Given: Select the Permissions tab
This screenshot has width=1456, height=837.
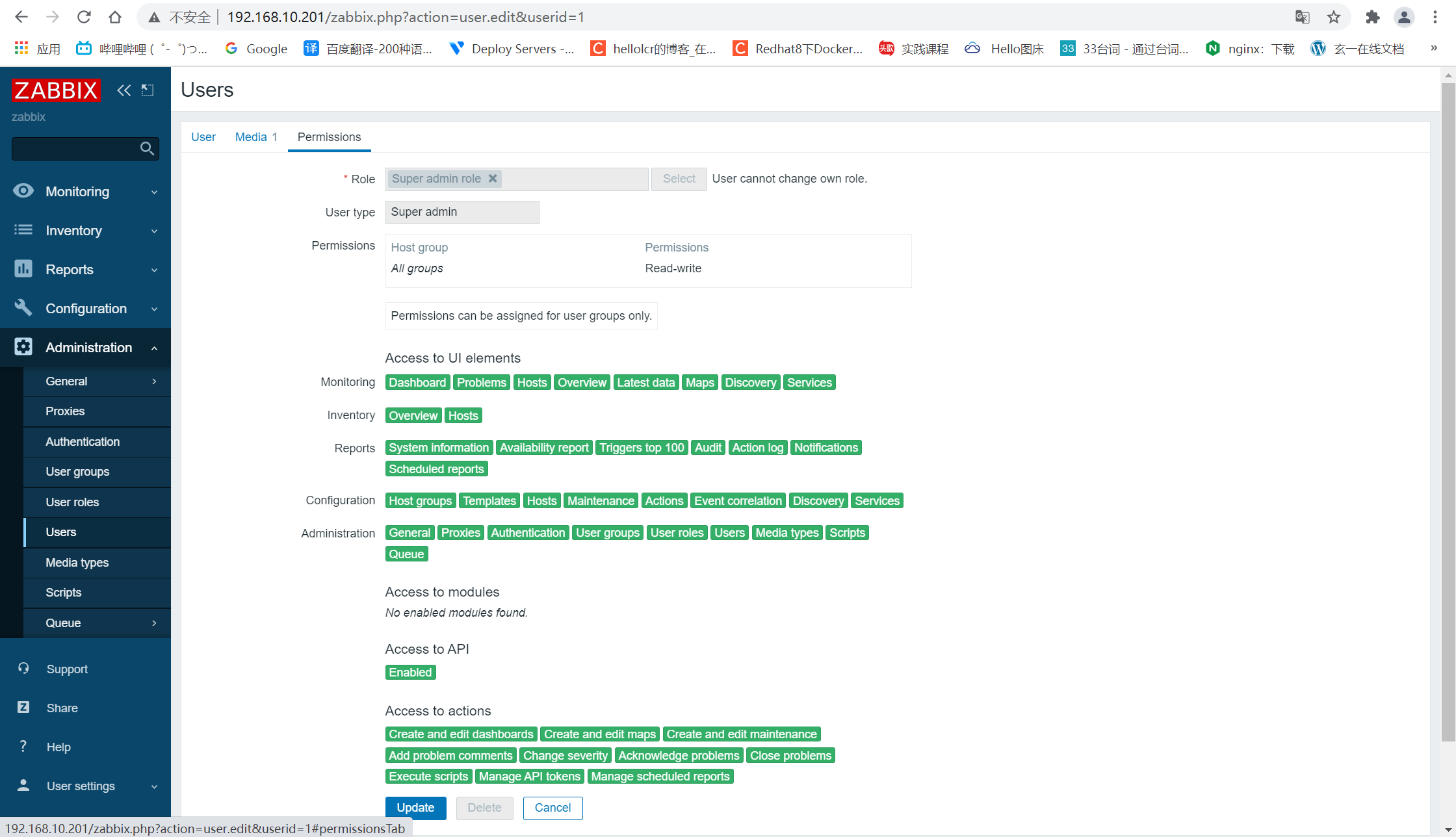Looking at the screenshot, I should point(329,137).
